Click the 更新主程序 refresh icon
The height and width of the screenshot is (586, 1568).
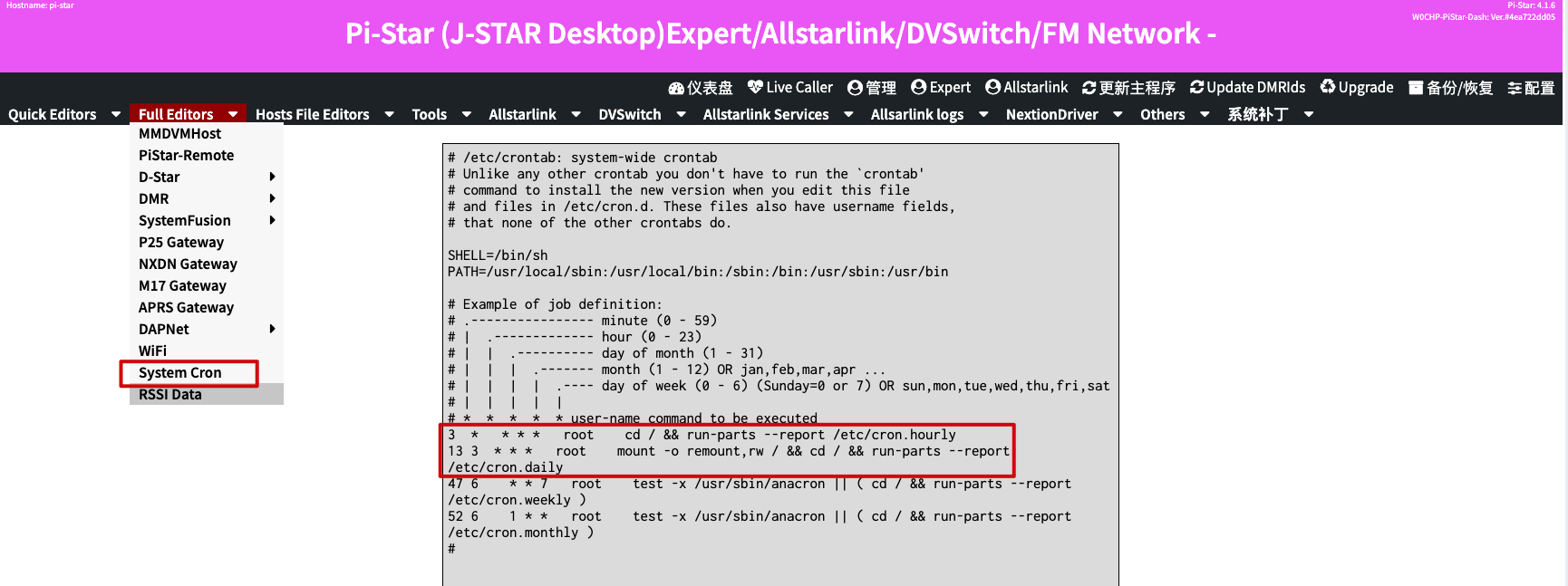click(1089, 88)
